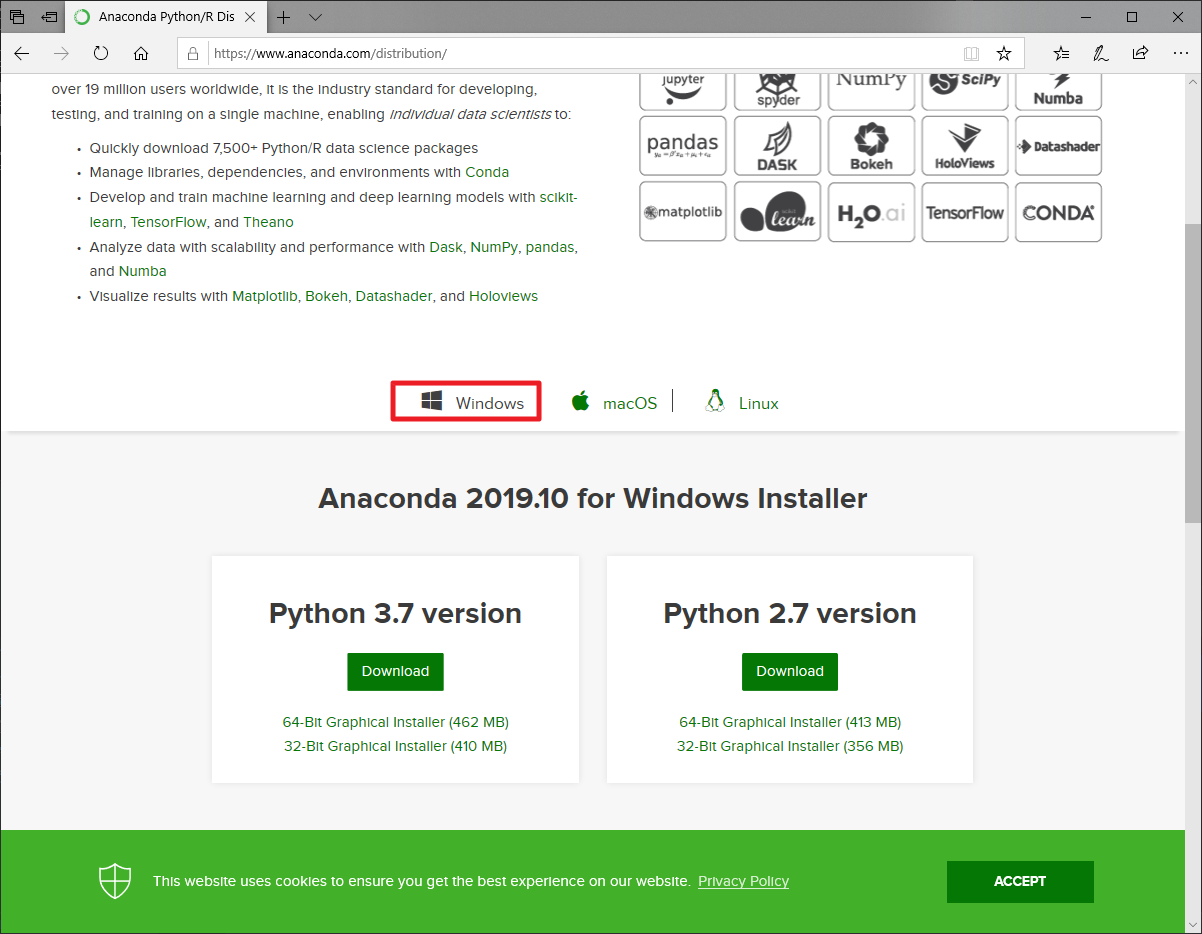Select the Linux installer tab
Screen dimensions: 1202x934
click(x=741, y=403)
